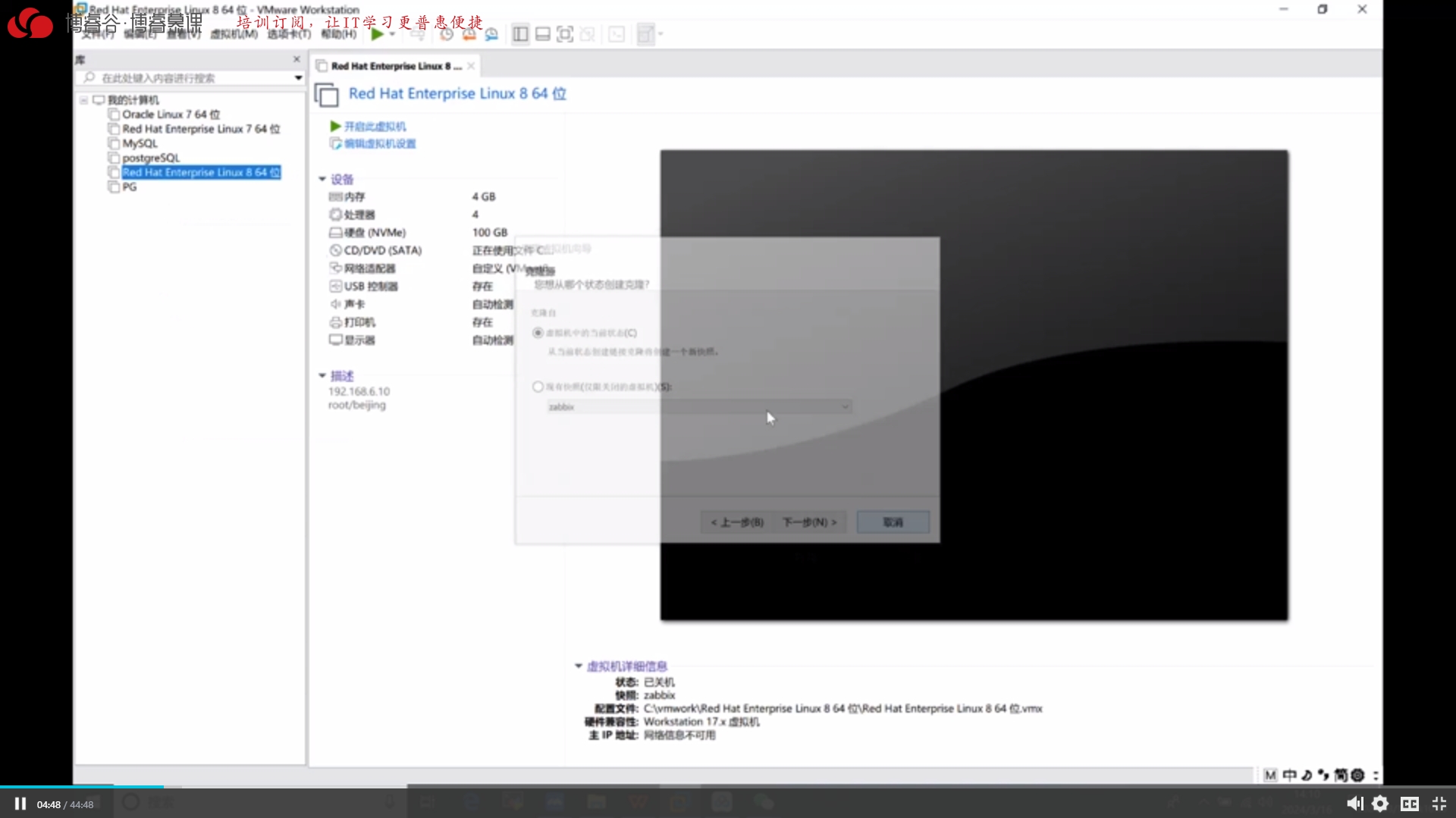This screenshot has width=1456, height=818.
Task: Toggle the show library panel toolbar icon
Action: pyautogui.click(x=520, y=34)
